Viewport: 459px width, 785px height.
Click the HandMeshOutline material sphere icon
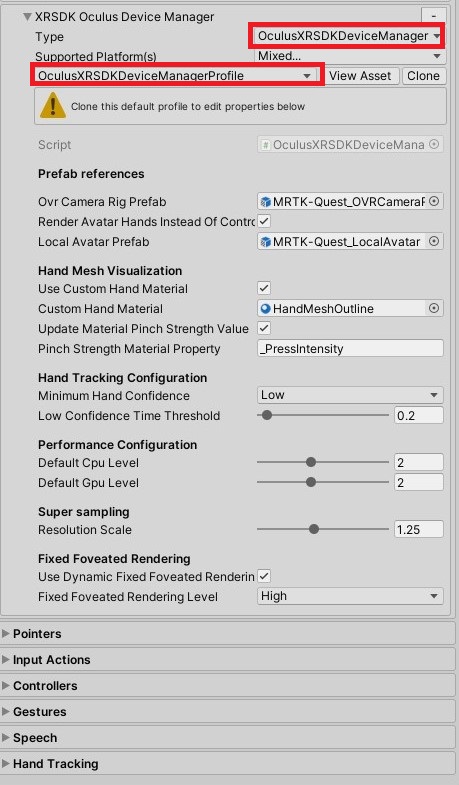point(265,308)
